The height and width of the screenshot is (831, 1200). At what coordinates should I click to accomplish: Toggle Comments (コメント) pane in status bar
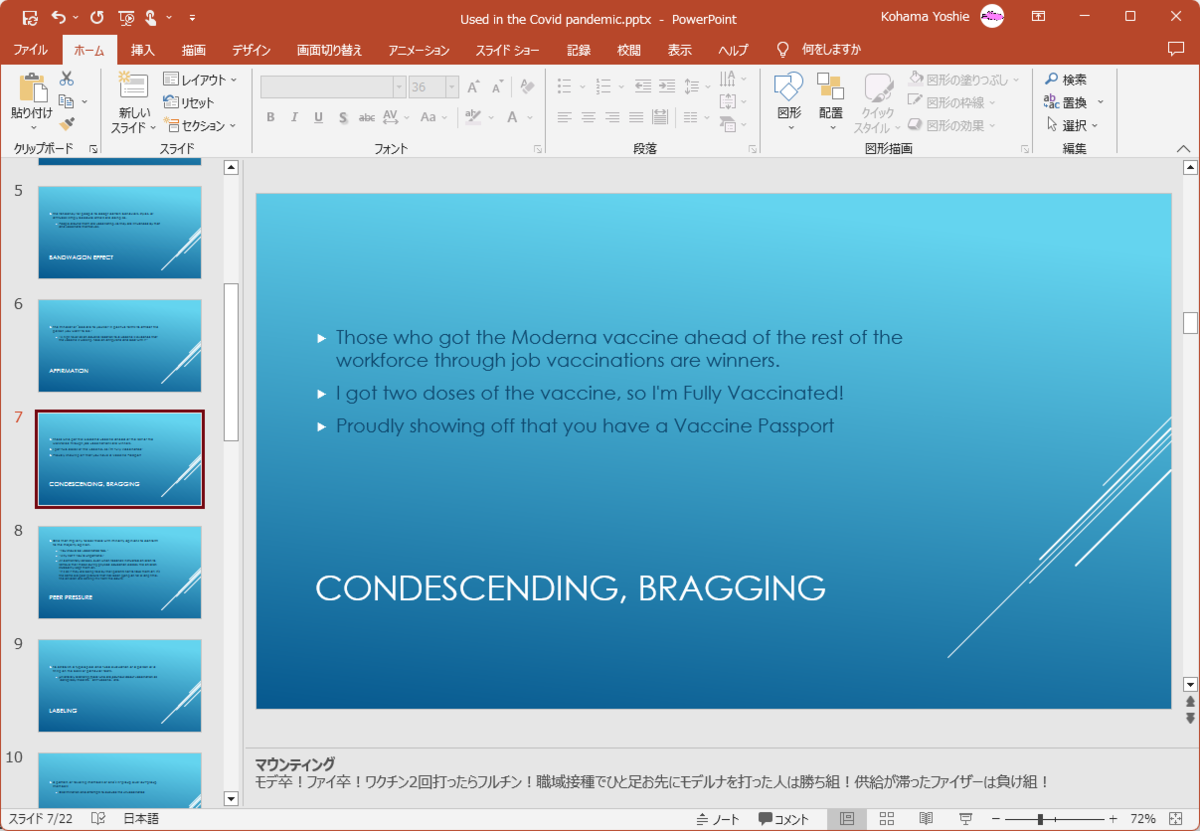(783, 819)
